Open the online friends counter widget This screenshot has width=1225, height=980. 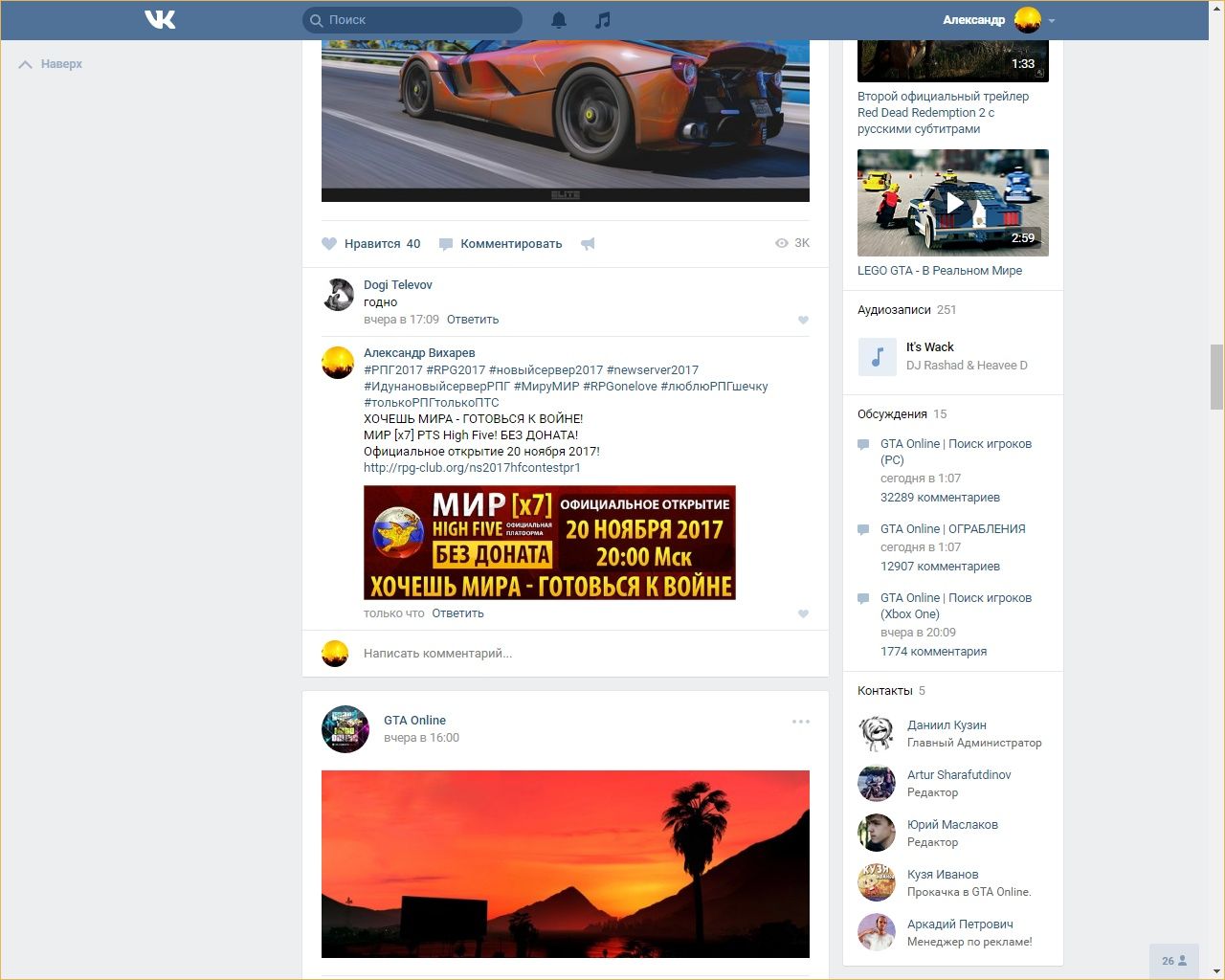1174,961
